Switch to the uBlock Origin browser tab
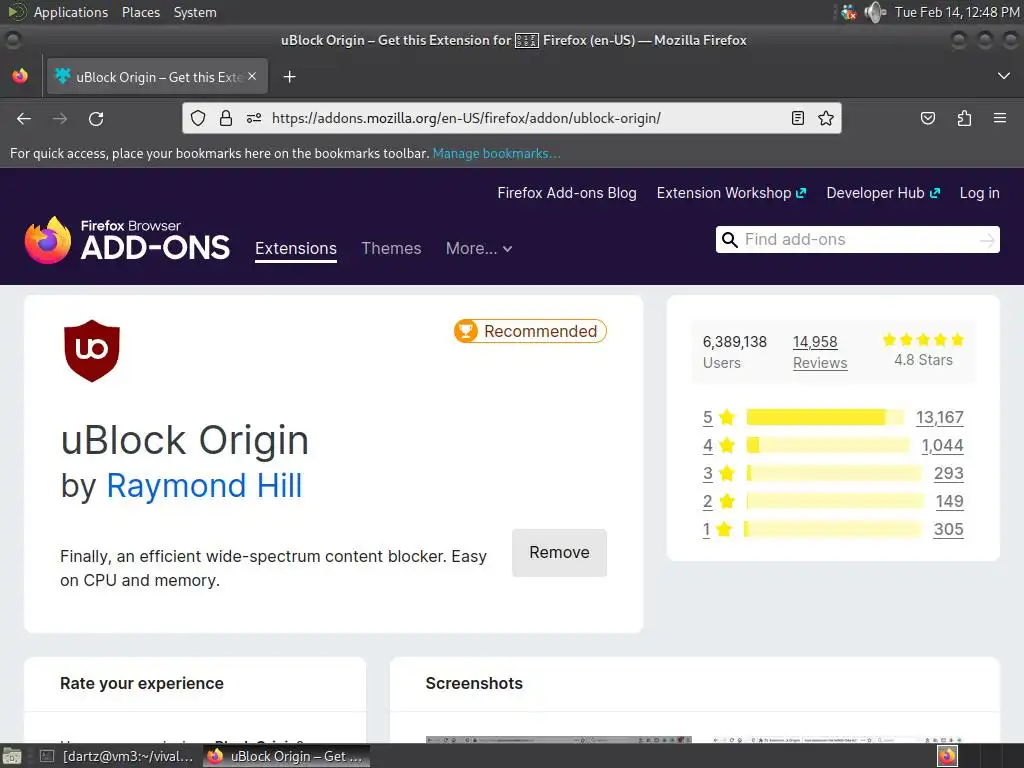The height and width of the screenshot is (768, 1024). (157, 77)
